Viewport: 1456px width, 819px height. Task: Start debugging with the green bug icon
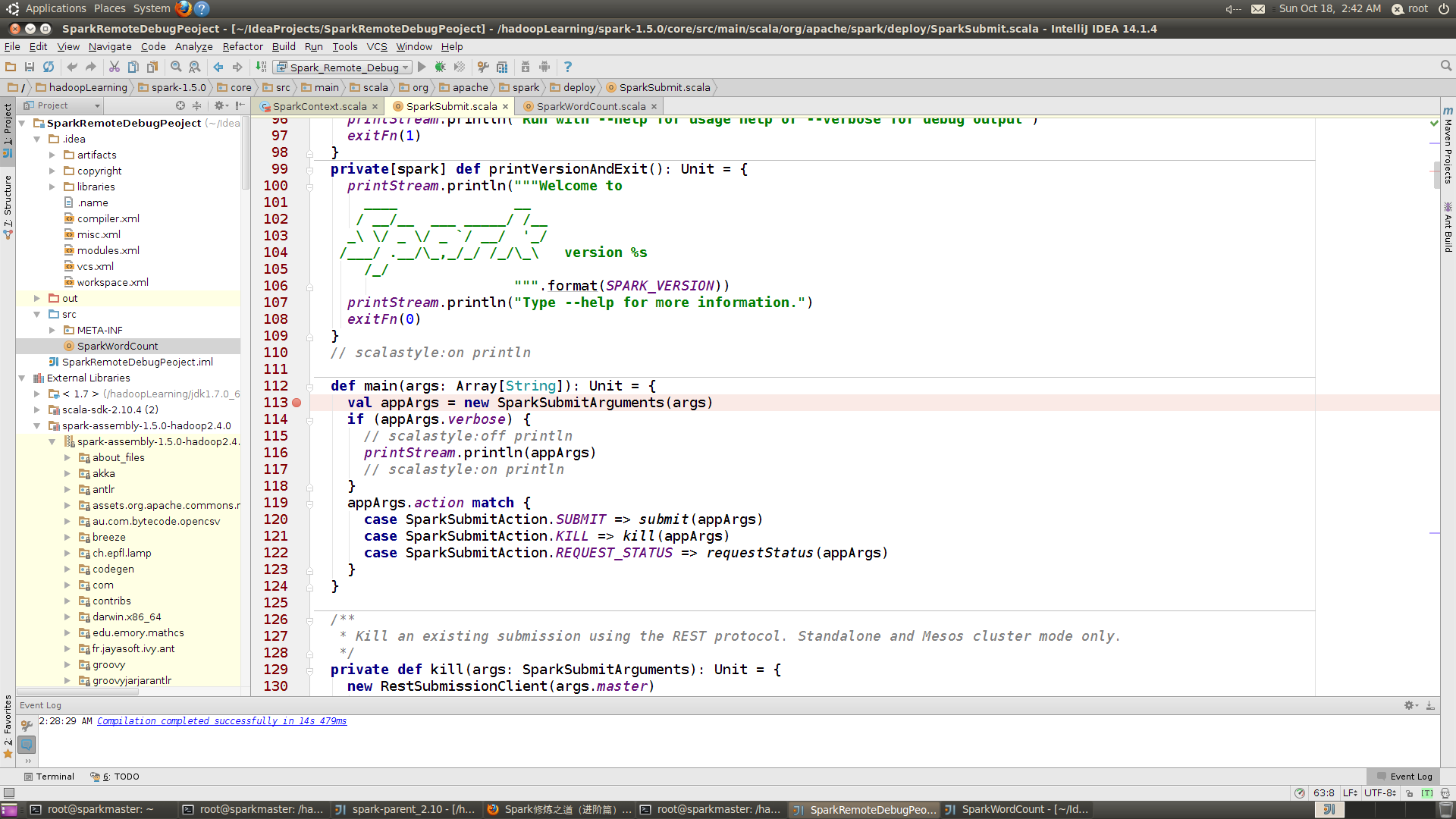coord(441,67)
